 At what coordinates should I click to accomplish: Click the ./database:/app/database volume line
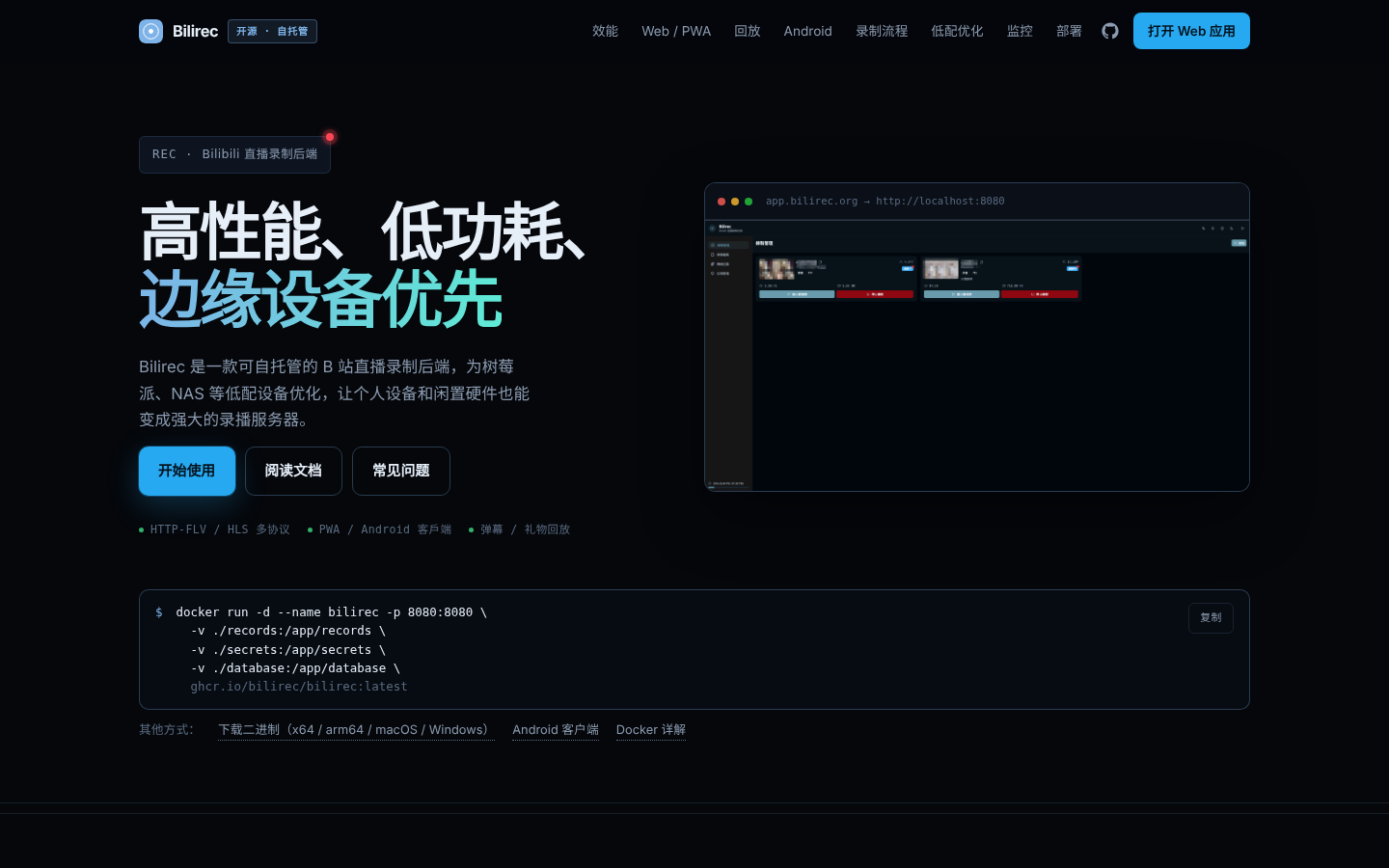(295, 668)
